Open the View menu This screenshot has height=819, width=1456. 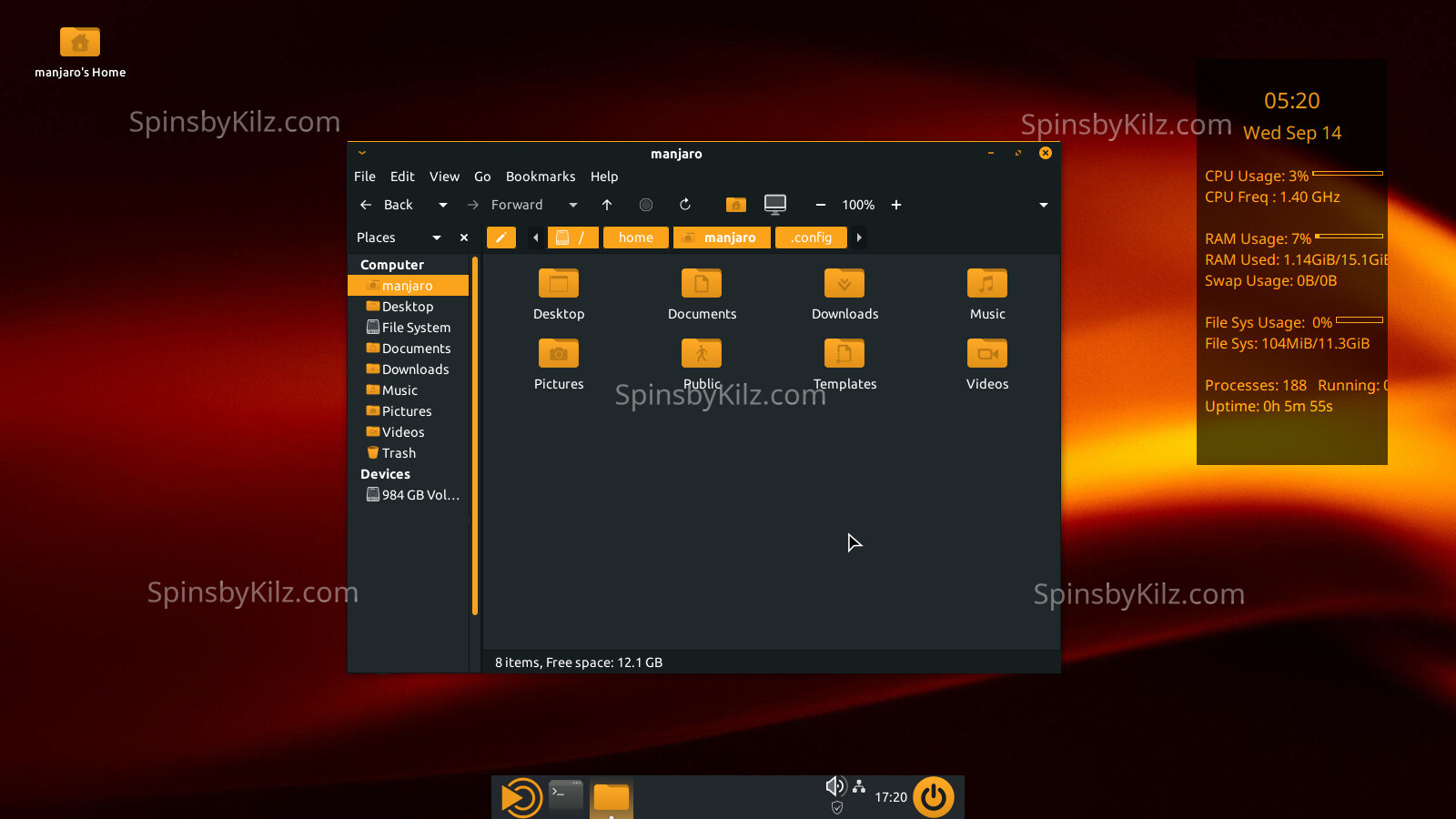tap(444, 177)
